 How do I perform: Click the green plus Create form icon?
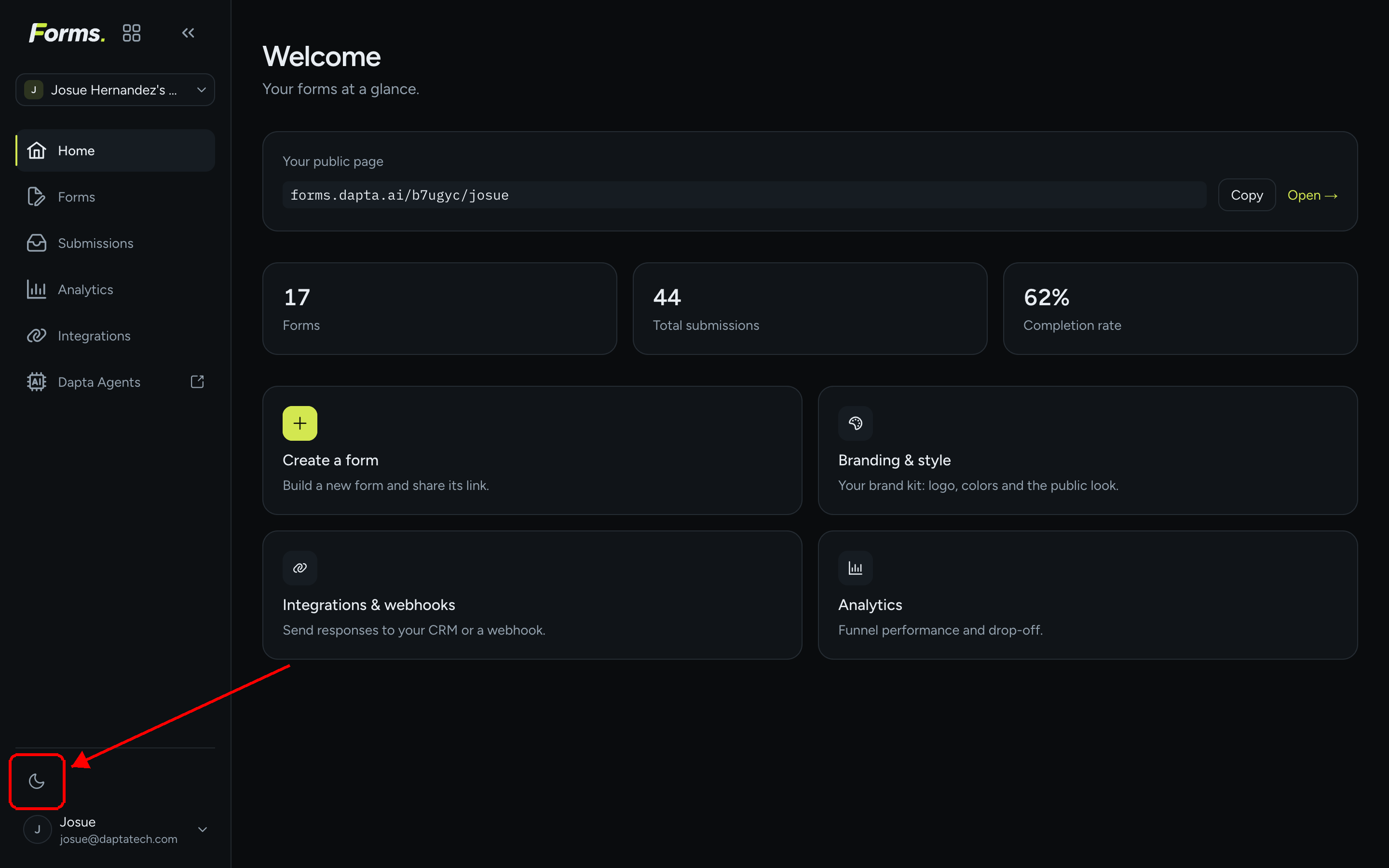pyautogui.click(x=300, y=424)
